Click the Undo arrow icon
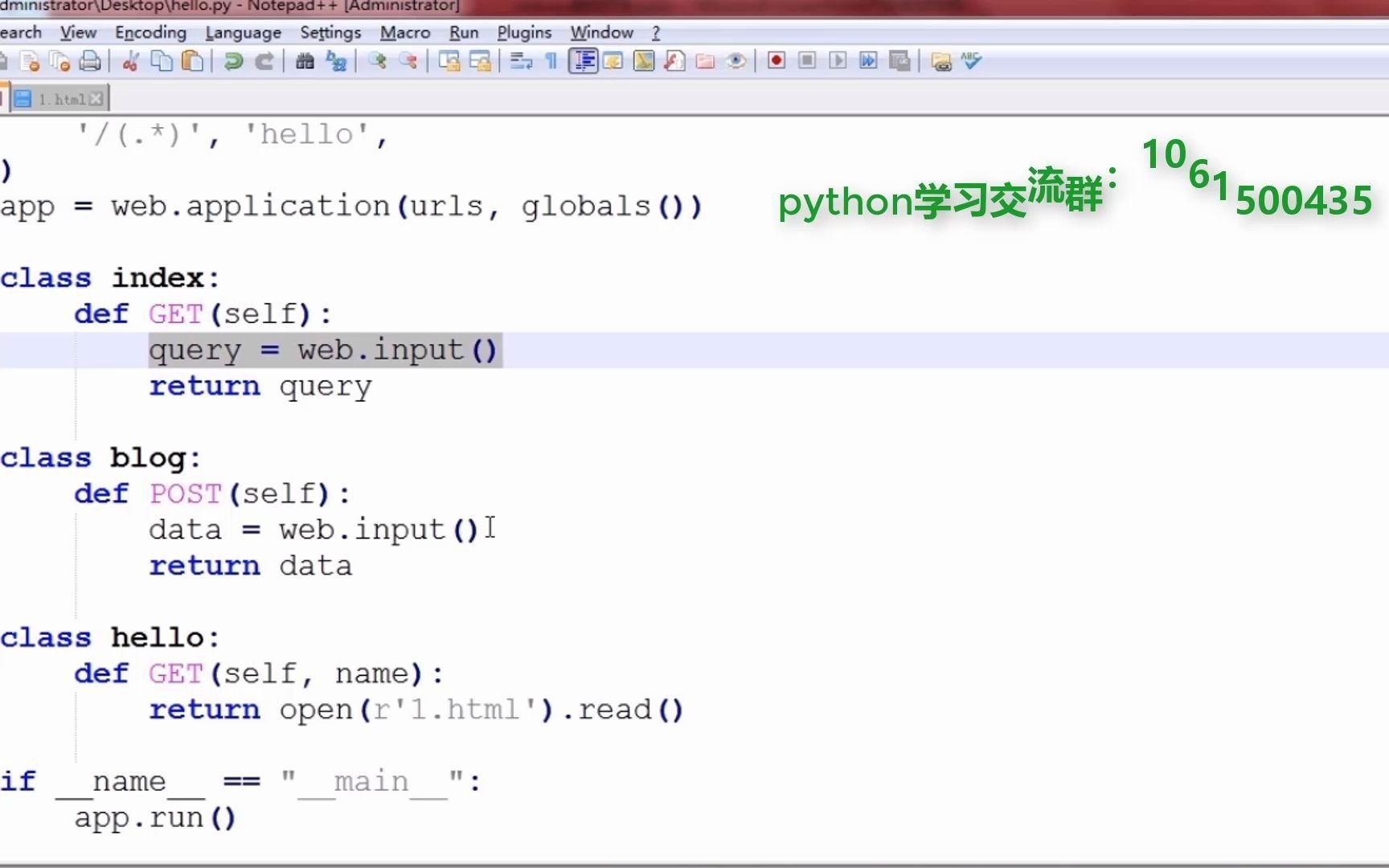The width and height of the screenshot is (1389, 868). [x=232, y=60]
